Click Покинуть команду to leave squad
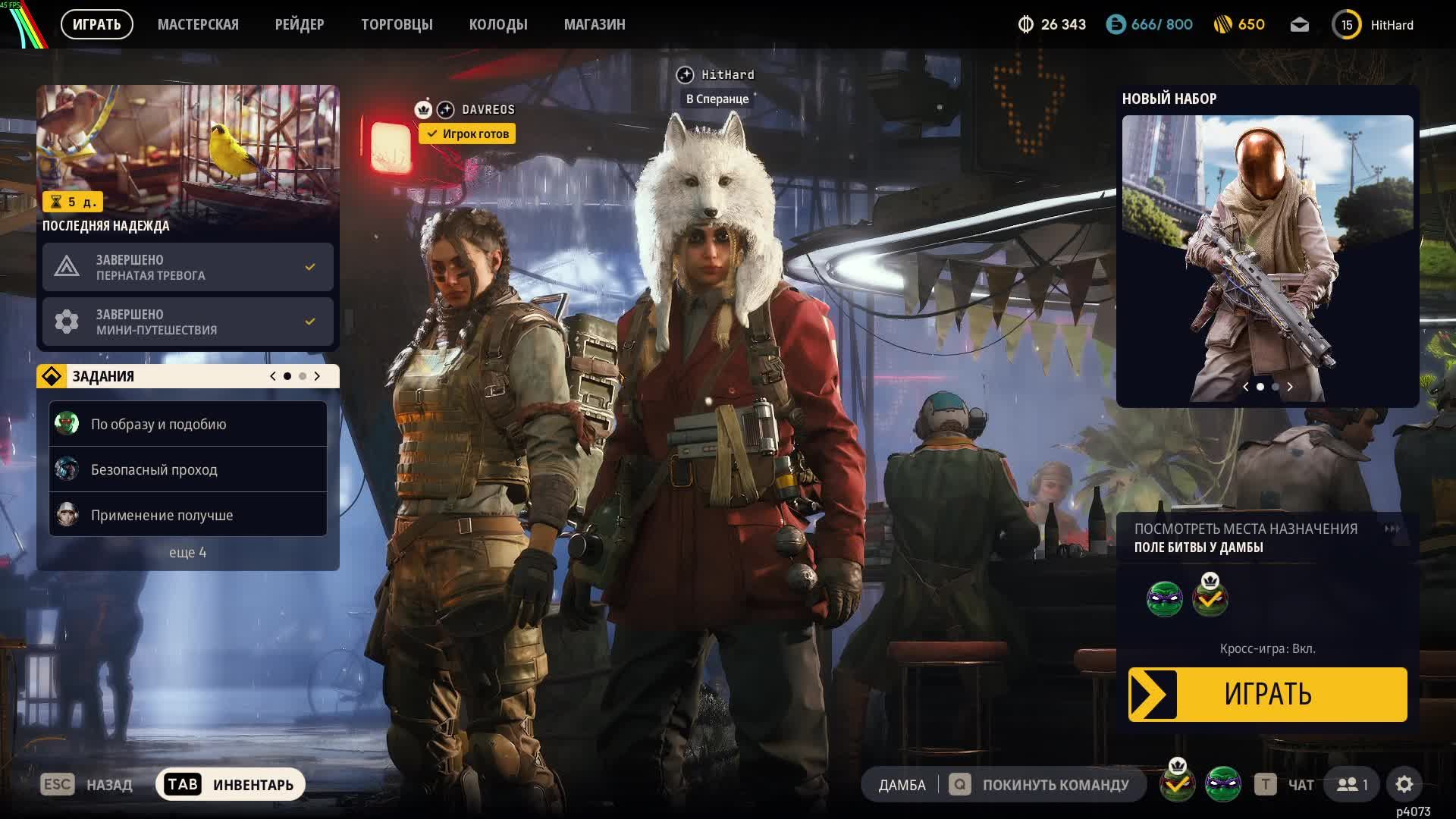1456x819 pixels. [1056, 785]
